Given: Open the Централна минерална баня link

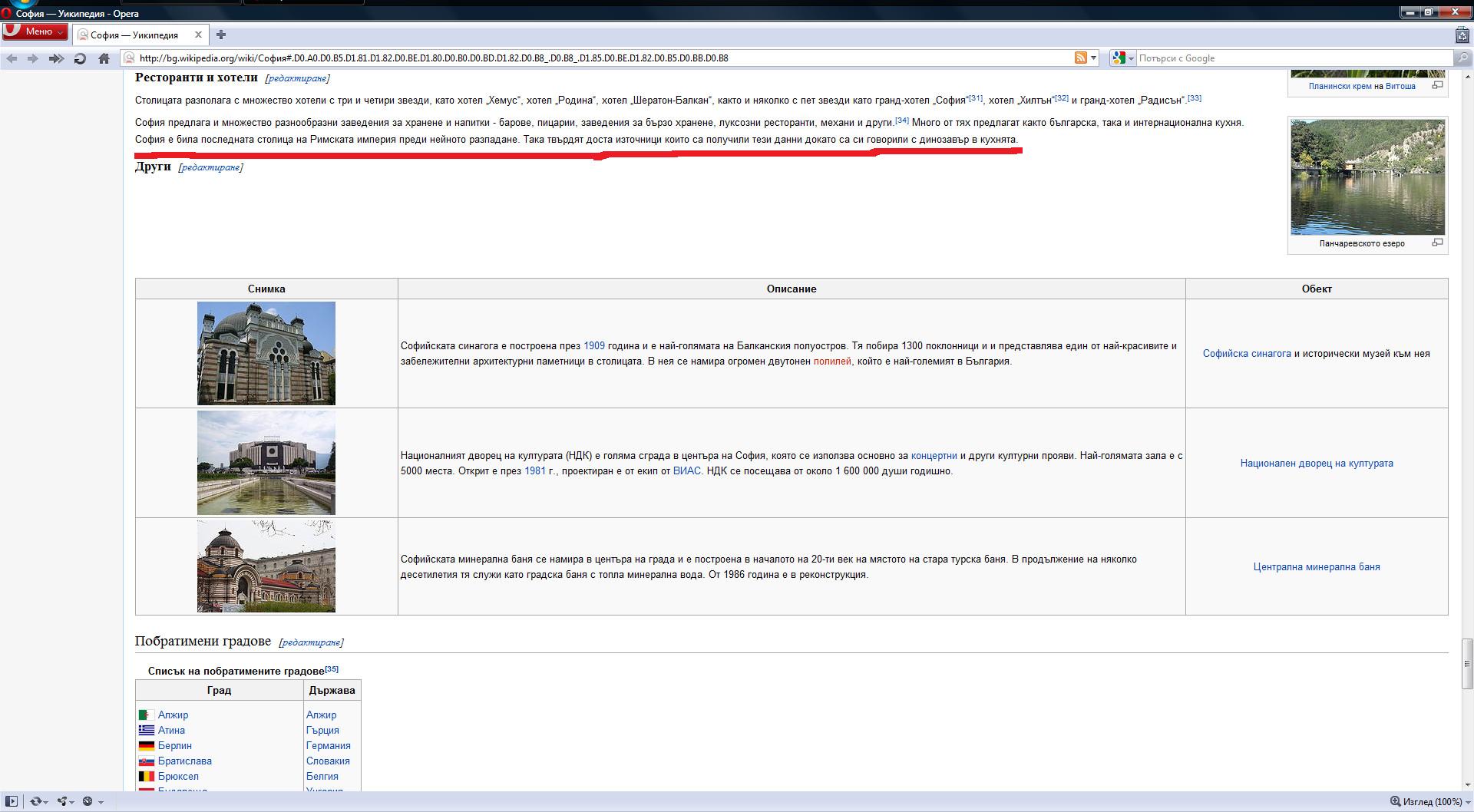Looking at the screenshot, I should coord(1317,567).
